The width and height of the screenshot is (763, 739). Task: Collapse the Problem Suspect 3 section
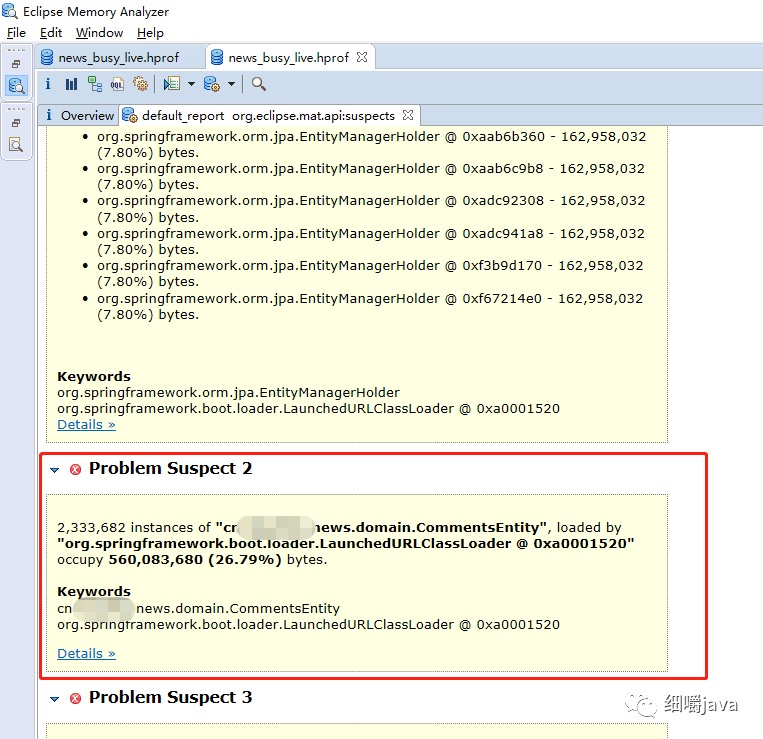click(x=54, y=699)
